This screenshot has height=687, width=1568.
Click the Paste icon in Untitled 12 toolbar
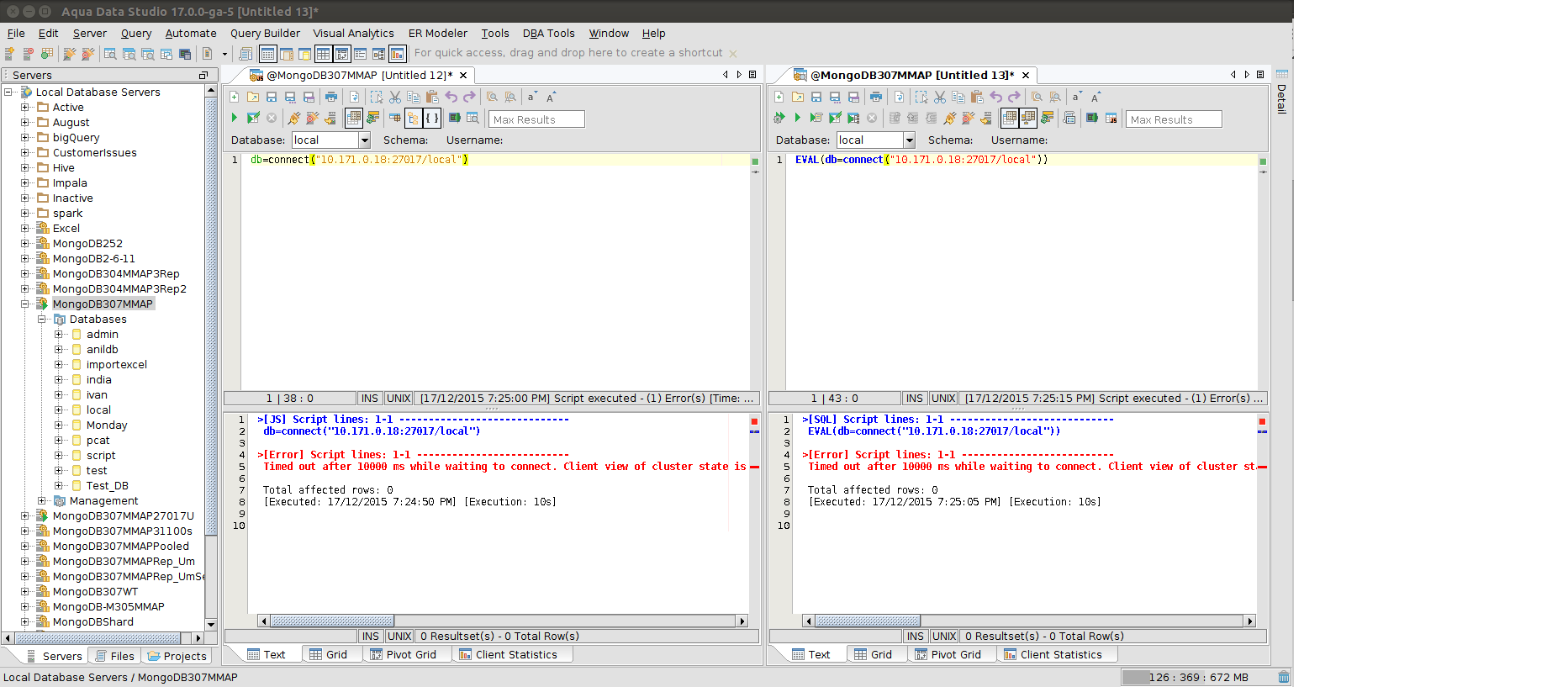click(x=432, y=98)
